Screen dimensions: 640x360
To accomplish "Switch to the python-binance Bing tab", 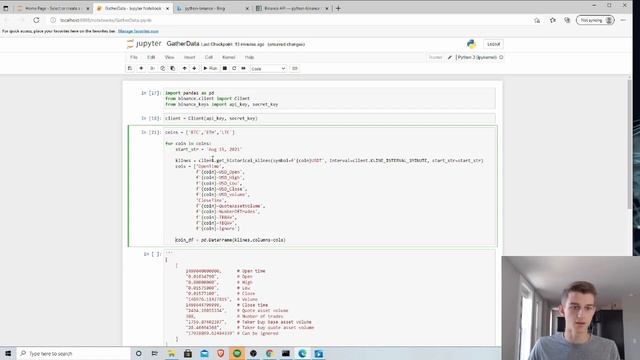I will pyautogui.click(x=212, y=8).
